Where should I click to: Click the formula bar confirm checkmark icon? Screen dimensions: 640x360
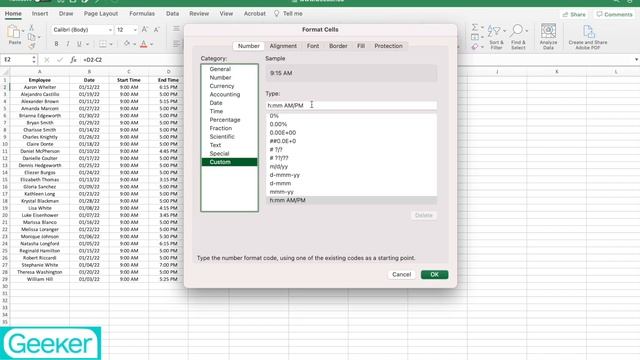tap(60, 60)
